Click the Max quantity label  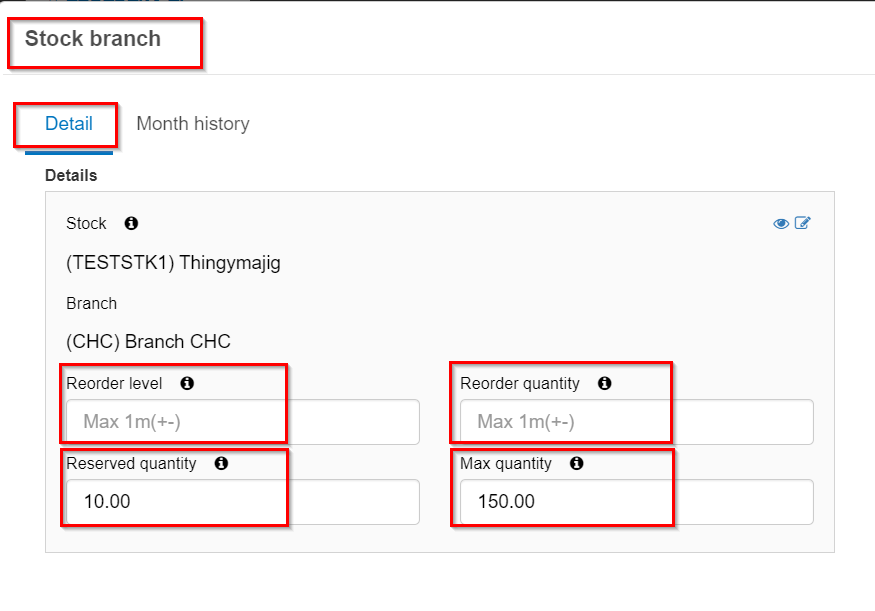pyautogui.click(x=506, y=463)
